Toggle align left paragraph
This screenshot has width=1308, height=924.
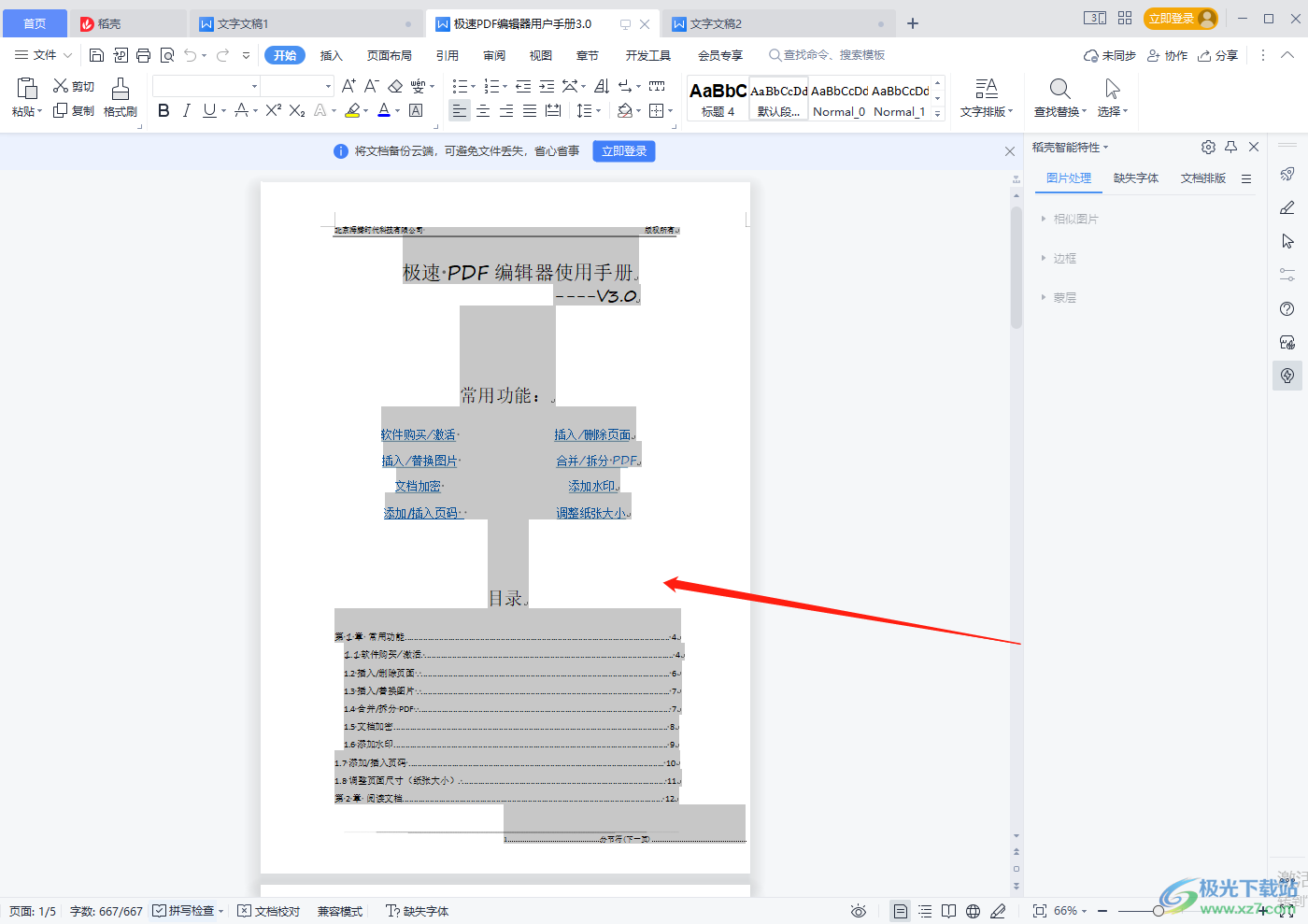pos(459,110)
